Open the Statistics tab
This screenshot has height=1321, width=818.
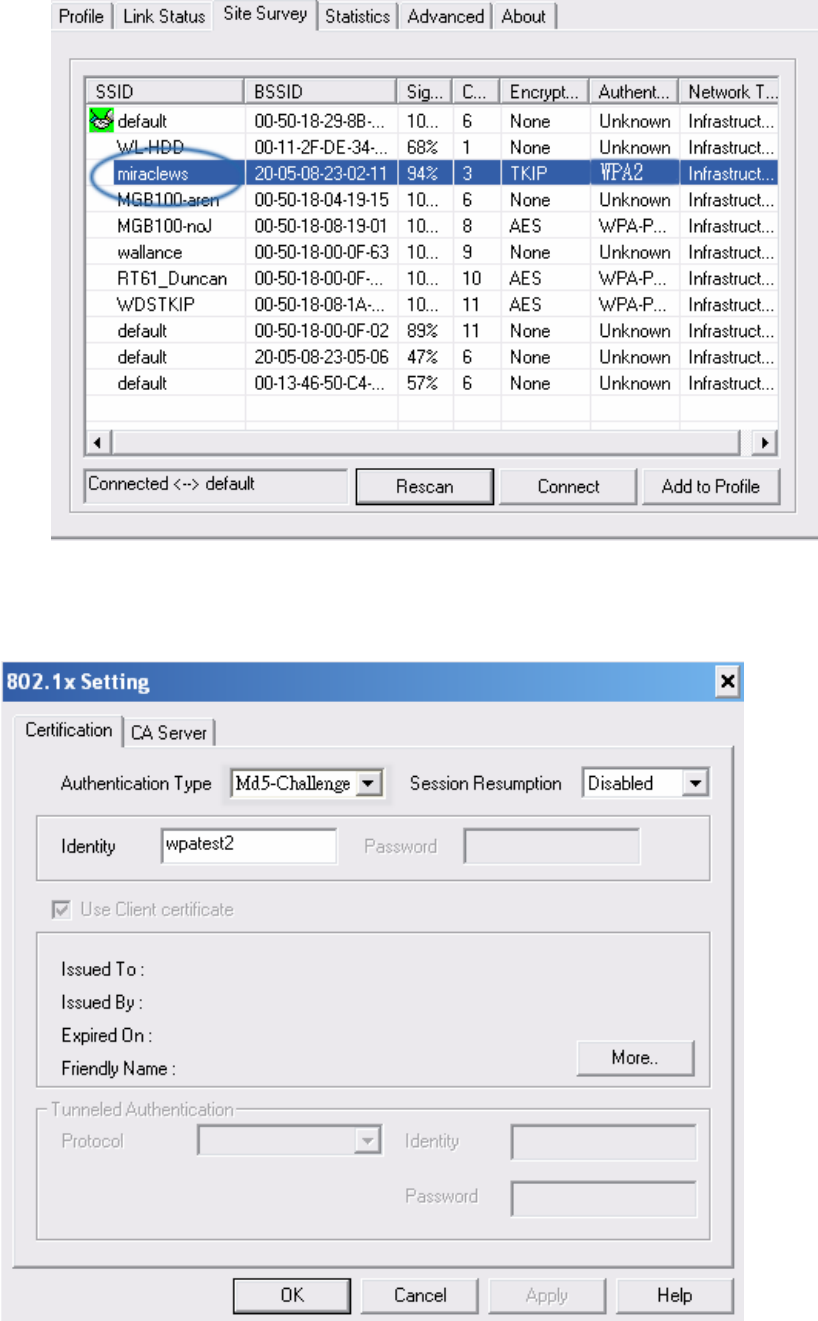(357, 17)
